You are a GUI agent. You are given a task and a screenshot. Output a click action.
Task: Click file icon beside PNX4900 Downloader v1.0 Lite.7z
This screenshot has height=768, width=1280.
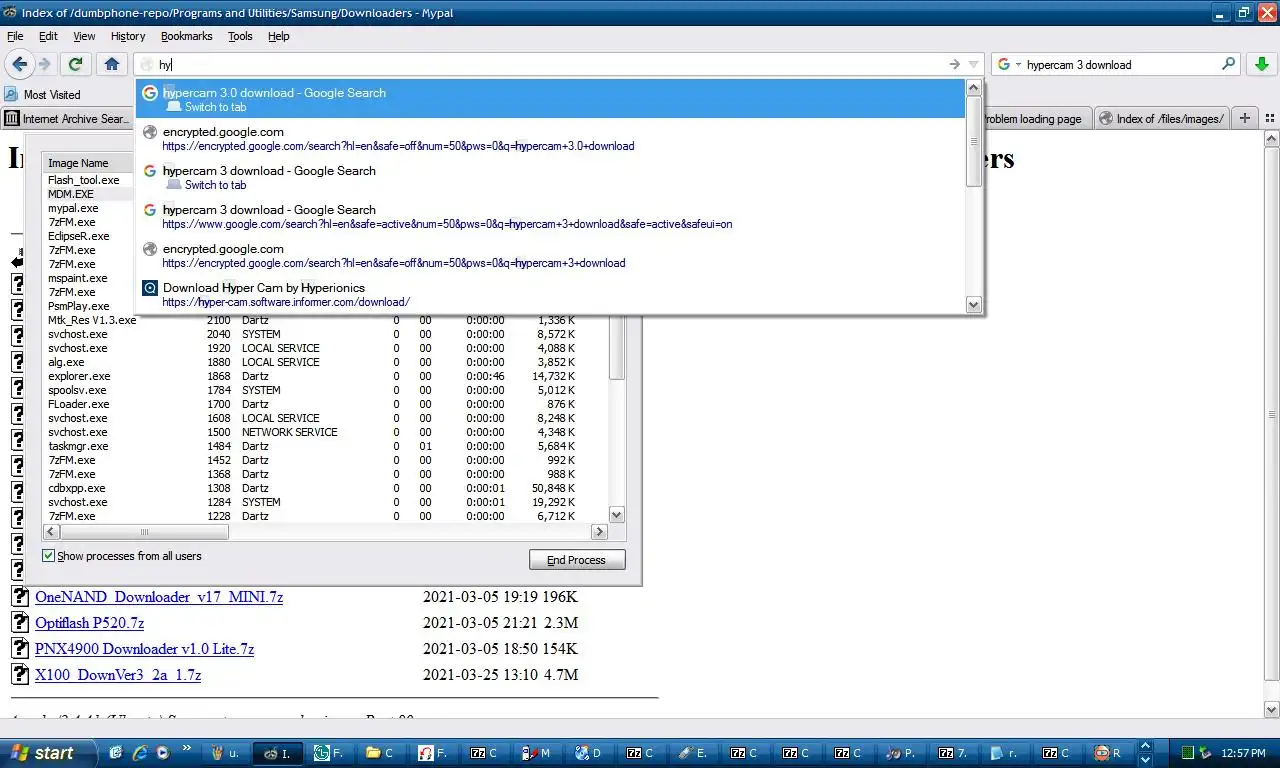coord(20,648)
